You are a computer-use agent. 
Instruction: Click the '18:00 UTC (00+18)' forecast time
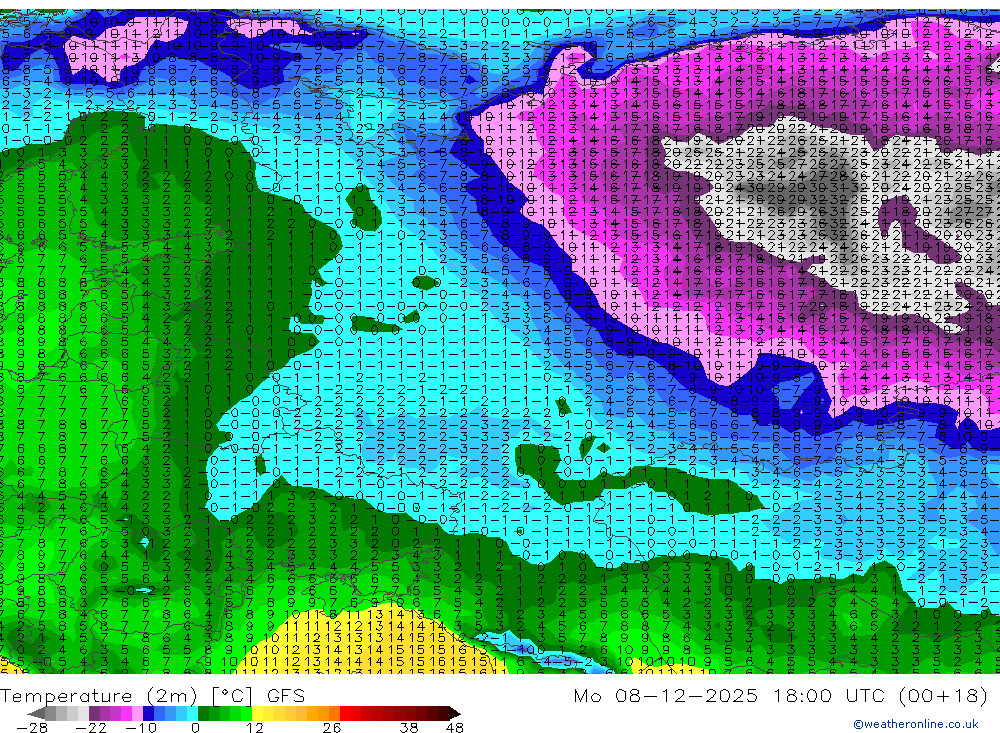click(881, 695)
